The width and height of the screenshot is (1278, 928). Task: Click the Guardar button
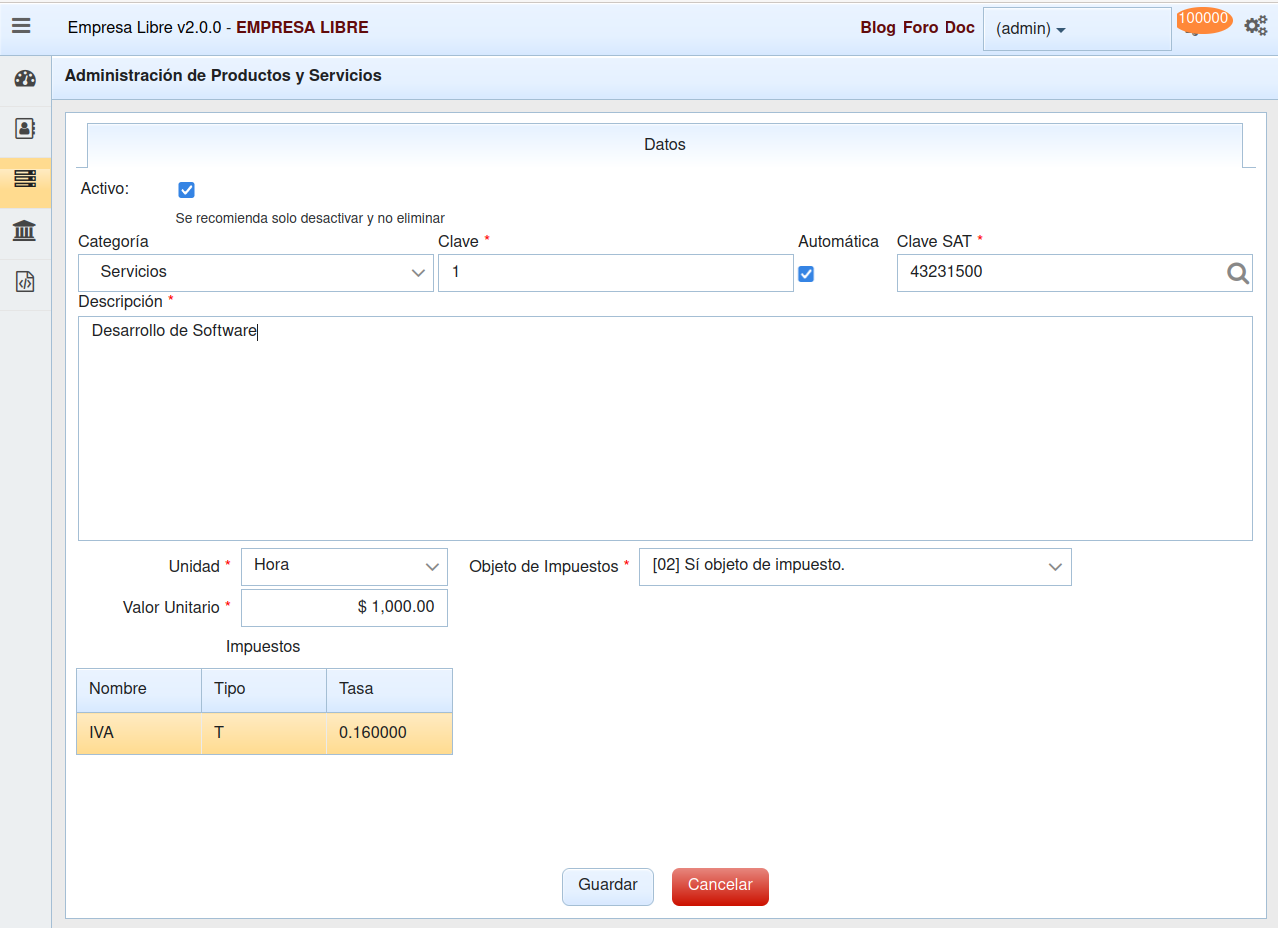click(x=608, y=886)
